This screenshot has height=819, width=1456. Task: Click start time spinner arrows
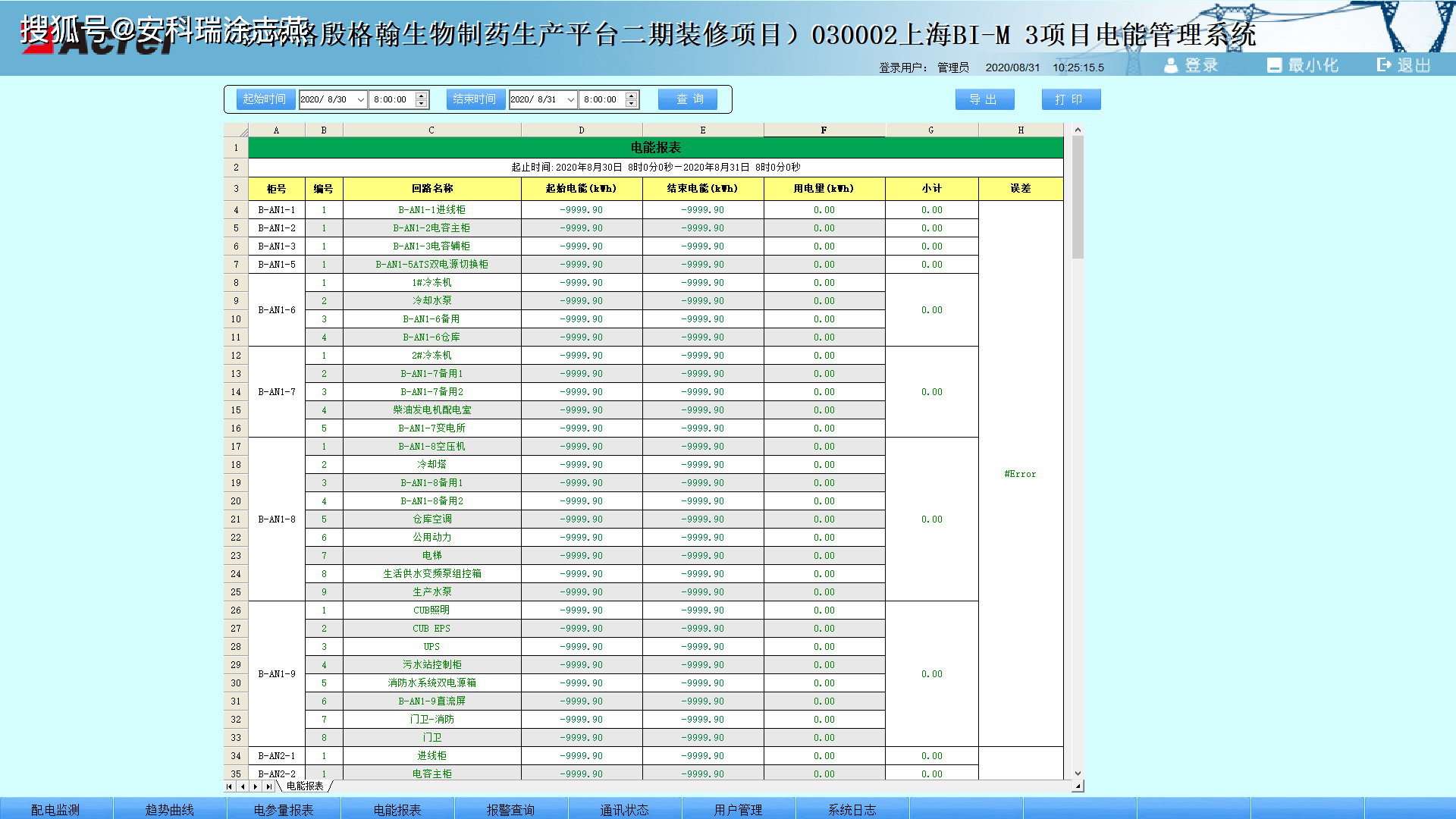click(x=422, y=99)
